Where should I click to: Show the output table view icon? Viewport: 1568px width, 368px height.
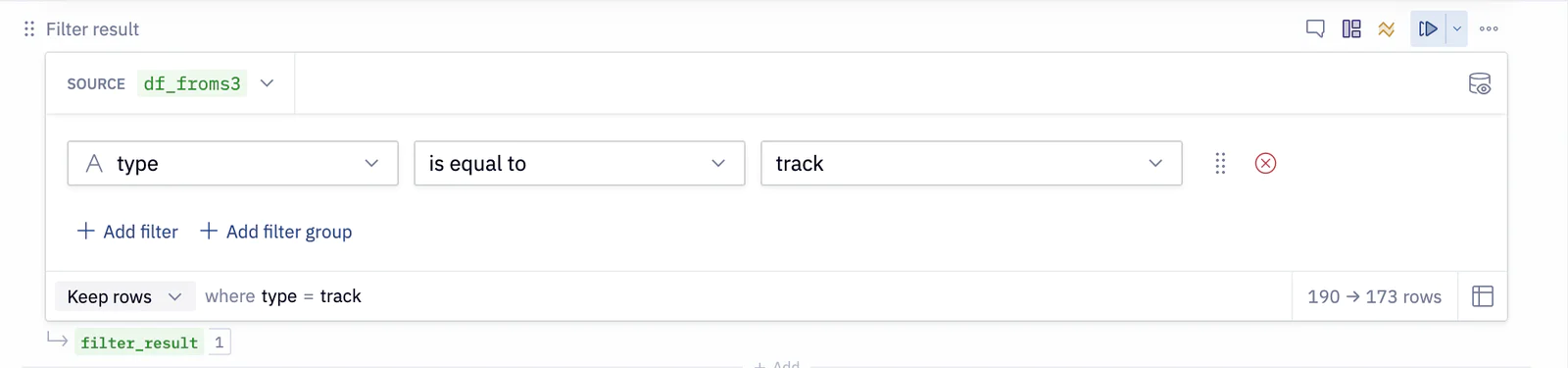coord(1483,296)
